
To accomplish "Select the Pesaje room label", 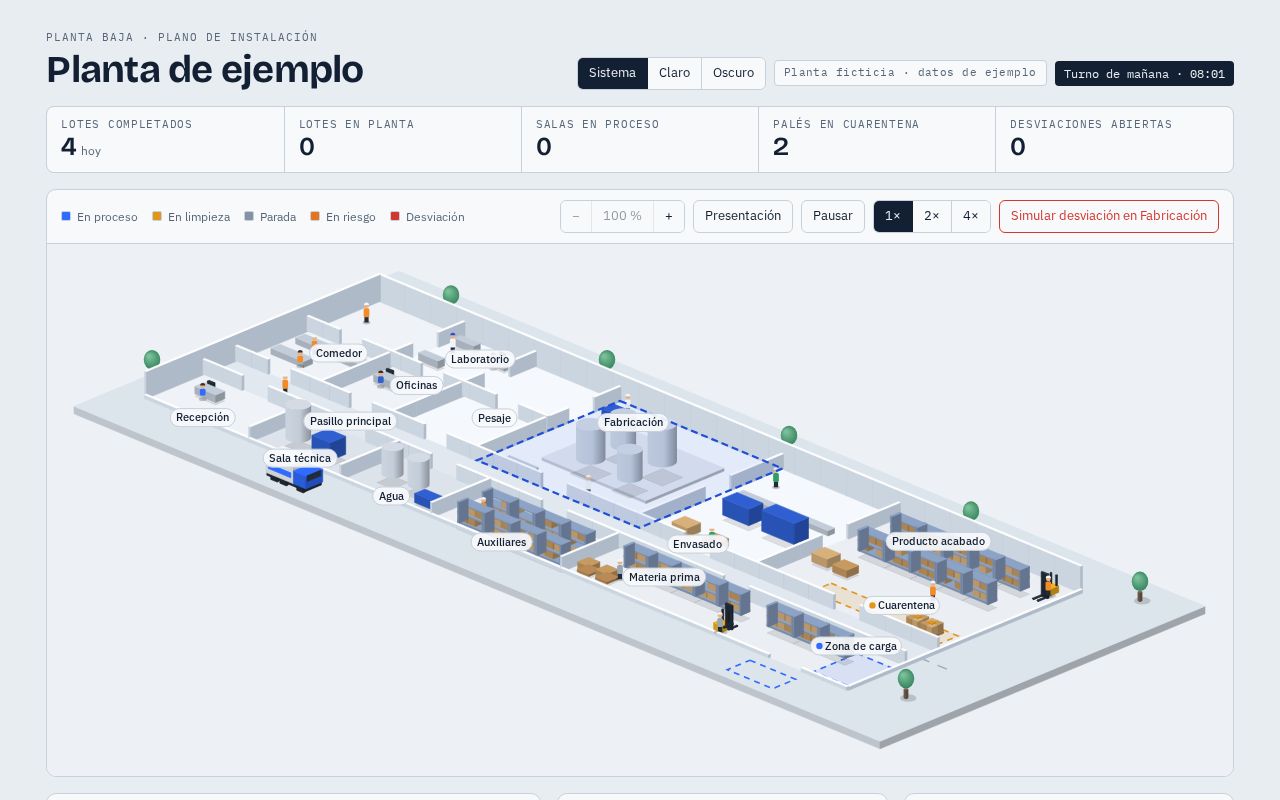I will point(494,418).
